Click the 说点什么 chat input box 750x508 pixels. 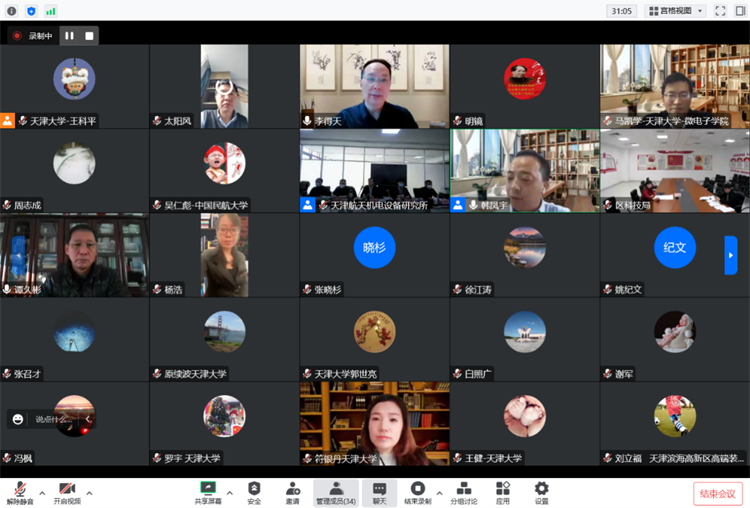pyautogui.click(x=54, y=420)
